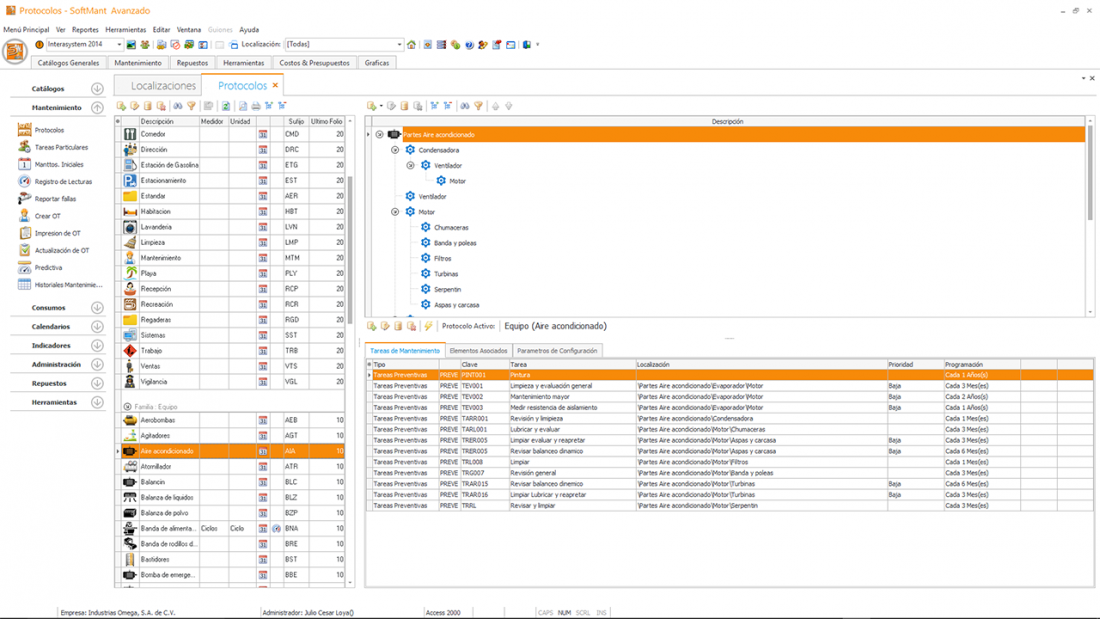Open Reportar fallas from the sidebar
Screen dimensions: 1100x619
click(55, 199)
